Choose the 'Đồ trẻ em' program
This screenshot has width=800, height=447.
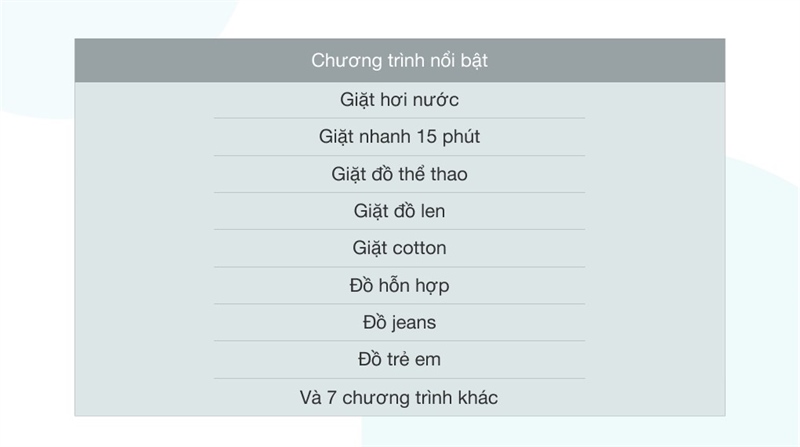pyautogui.click(x=399, y=360)
